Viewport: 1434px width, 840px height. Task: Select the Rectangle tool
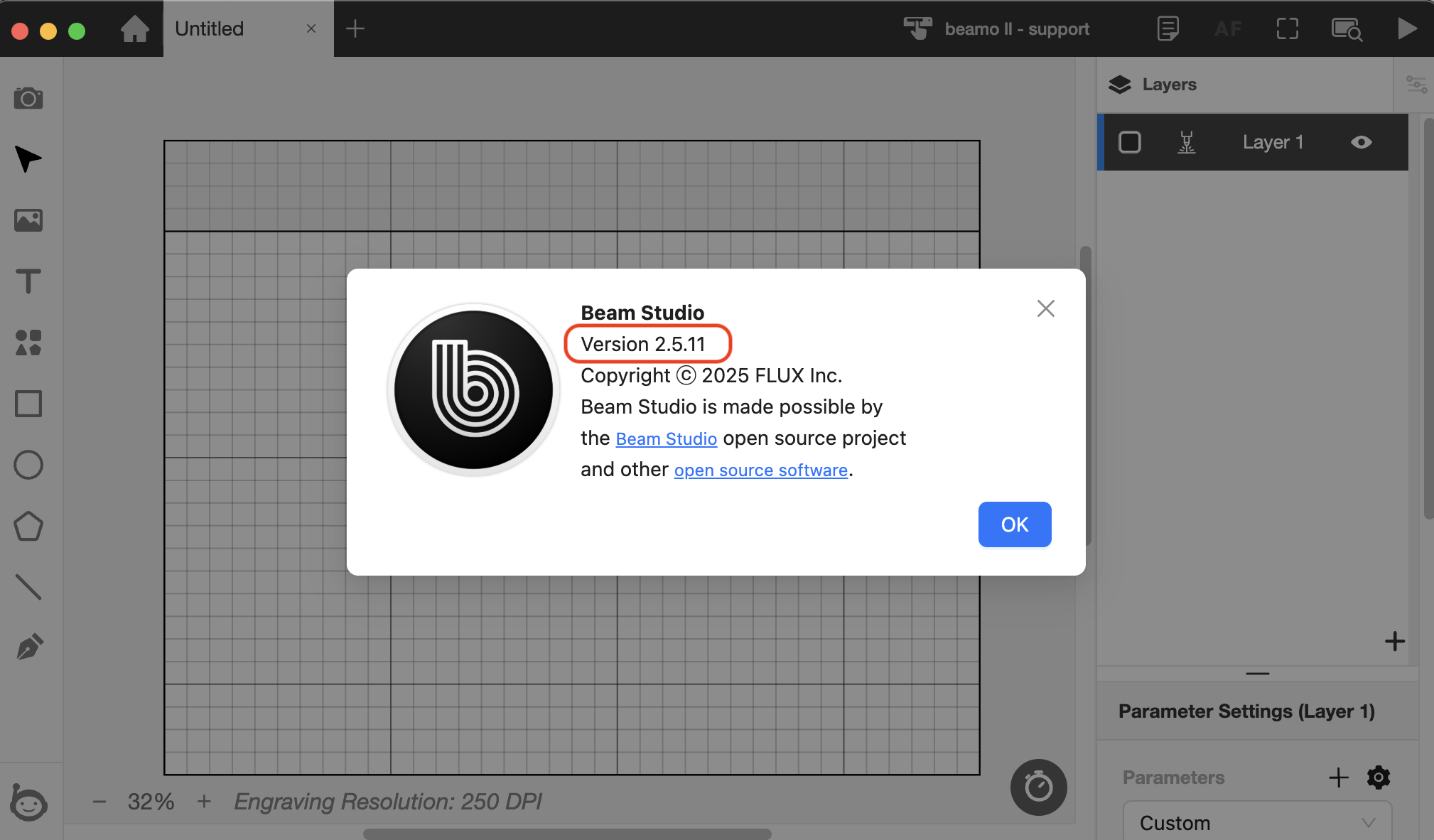(28, 404)
